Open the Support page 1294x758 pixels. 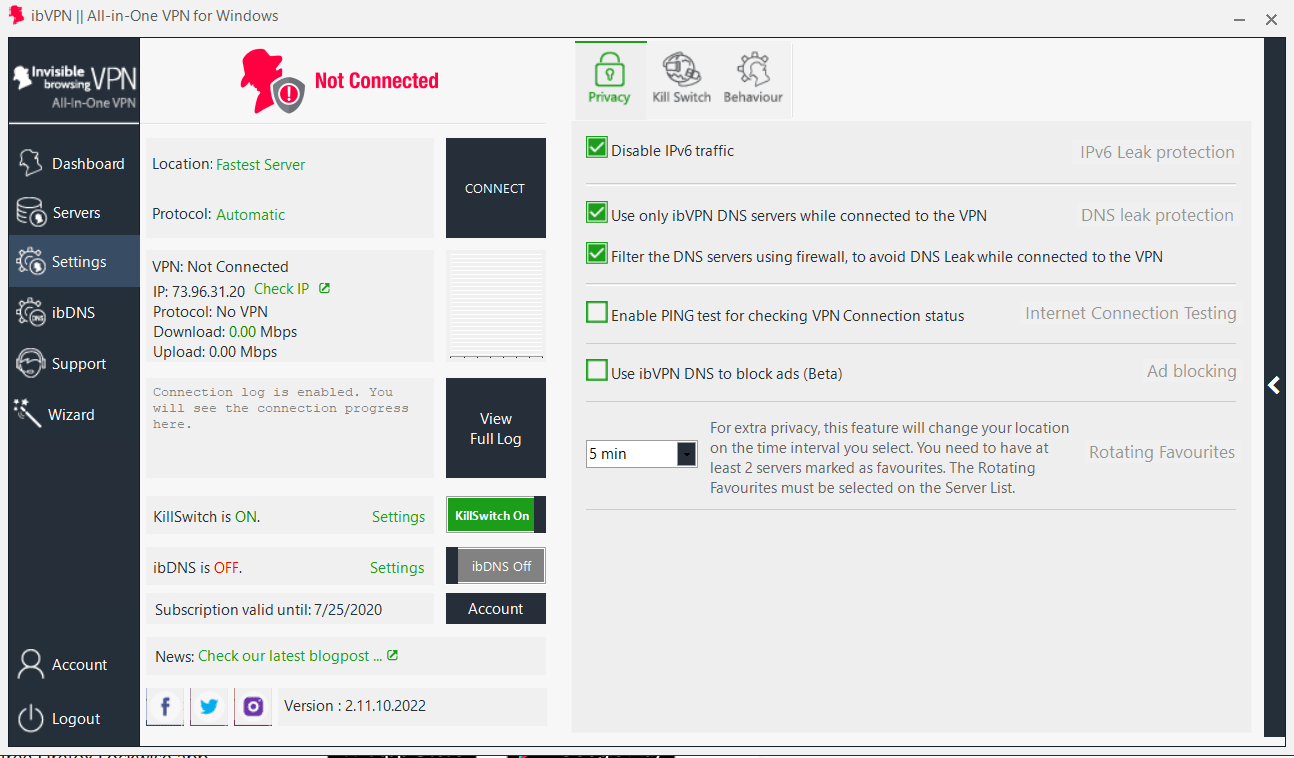(74, 363)
